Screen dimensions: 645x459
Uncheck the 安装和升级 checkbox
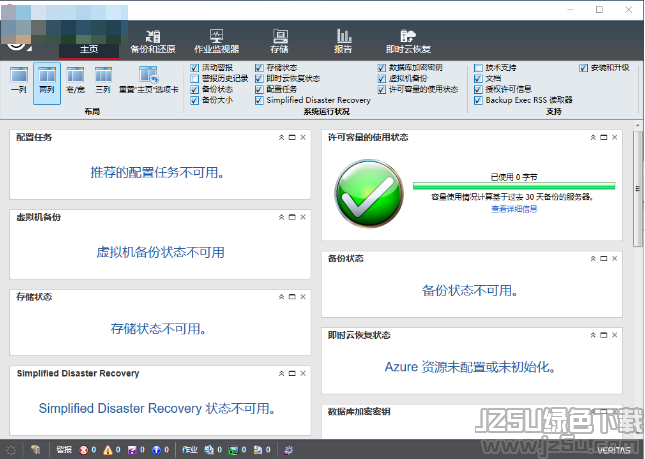coord(583,68)
